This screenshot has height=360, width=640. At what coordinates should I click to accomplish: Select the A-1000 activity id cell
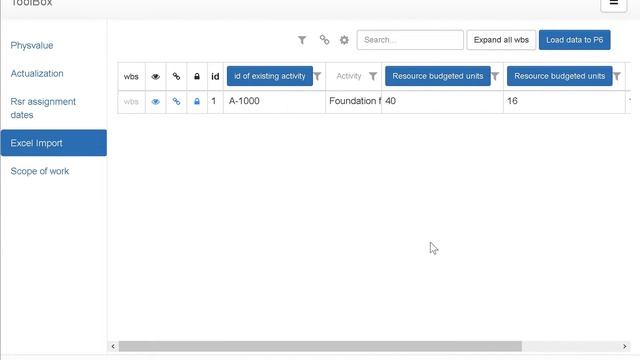[x=274, y=101]
